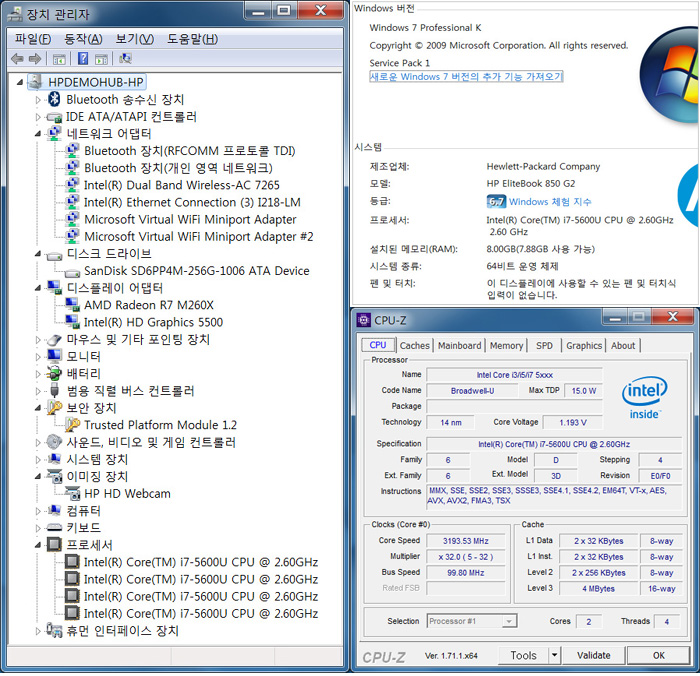This screenshot has height=676, width=700.
Task: Collapse the 프로세서 node
Action: click(x=38, y=545)
